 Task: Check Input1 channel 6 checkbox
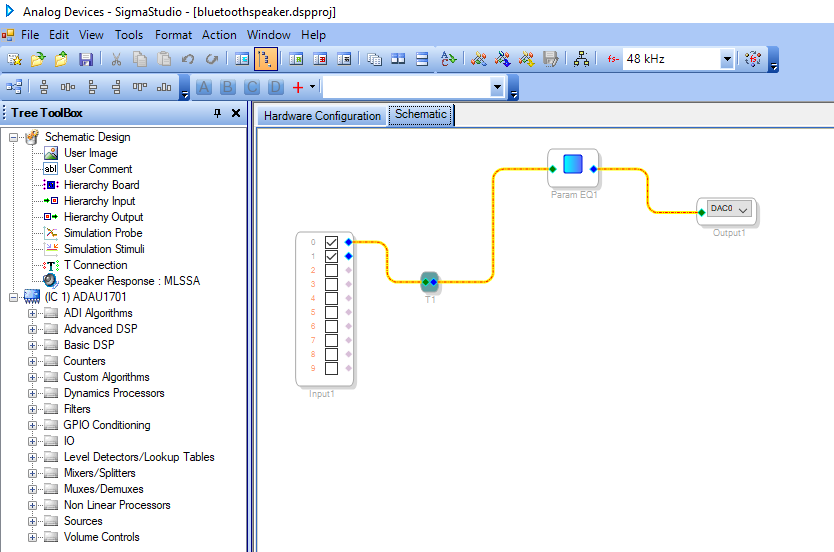[331, 327]
